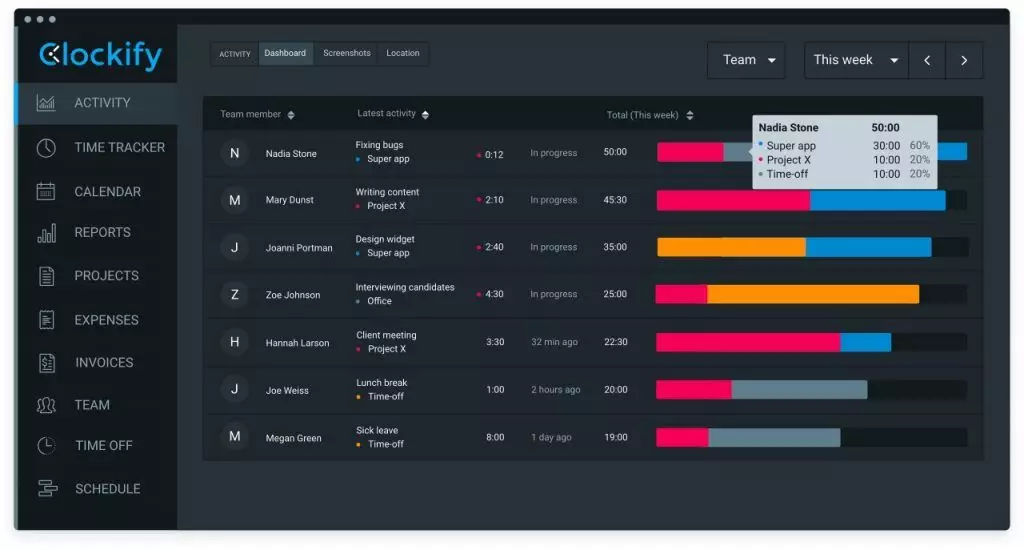
Task: Open Expenses via receipt icon
Action: click(46, 320)
